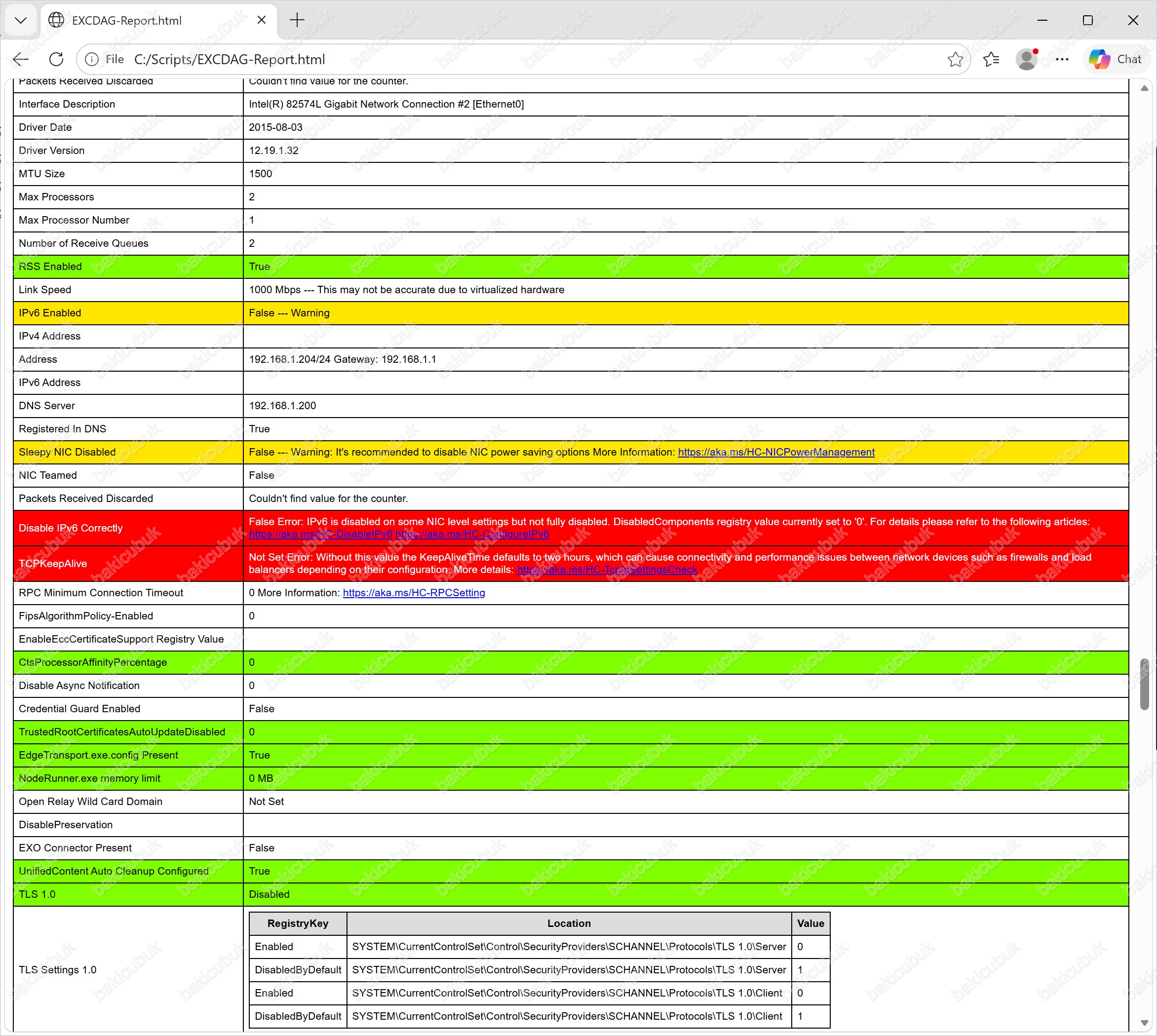
Task: Open the HC-RPCSetting link
Action: [x=414, y=593]
